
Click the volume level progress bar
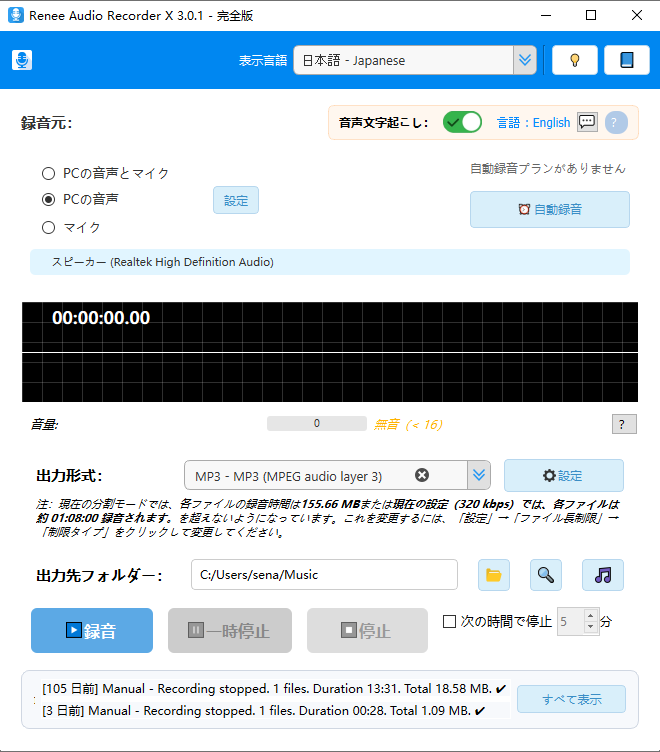(317, 423)
